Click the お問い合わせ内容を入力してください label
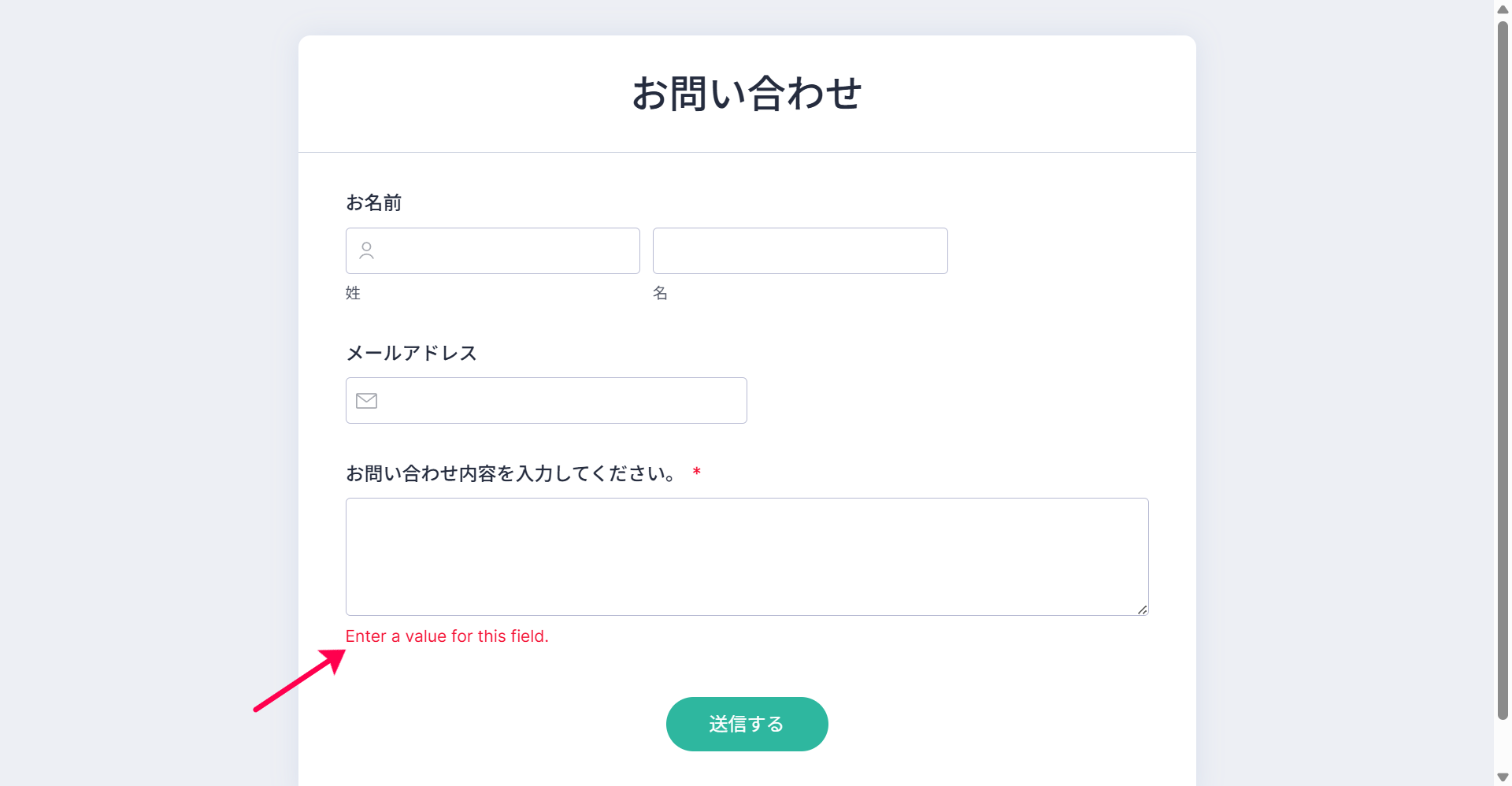 [511, 473]
